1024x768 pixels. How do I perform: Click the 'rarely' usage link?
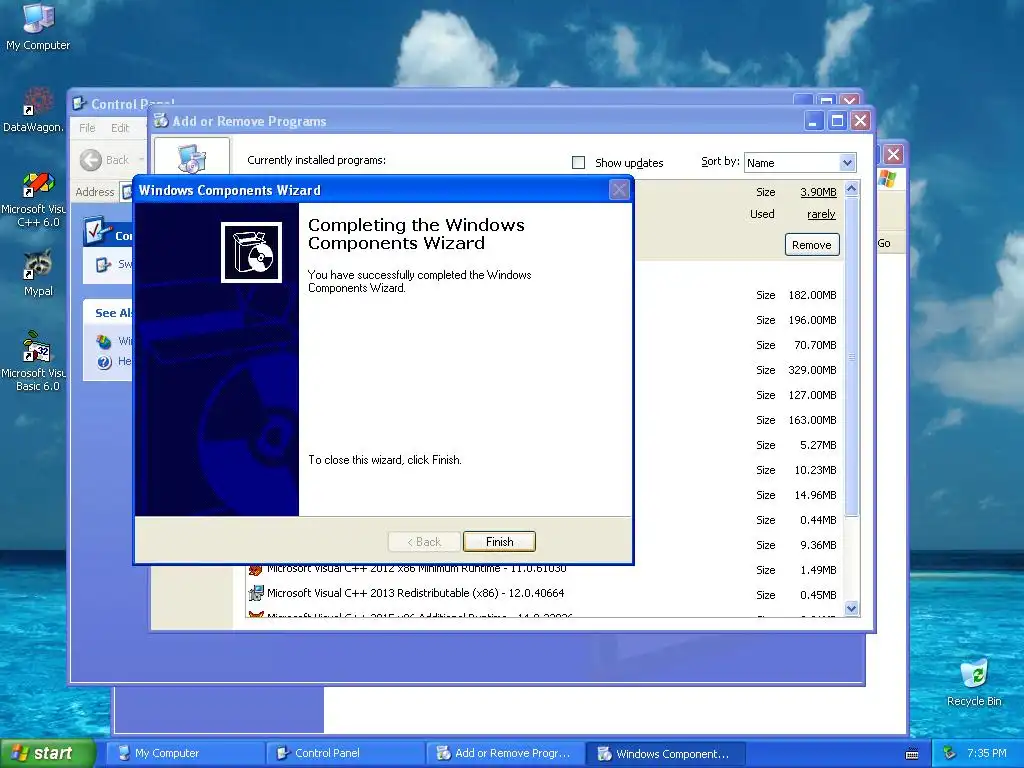point(821,214)
